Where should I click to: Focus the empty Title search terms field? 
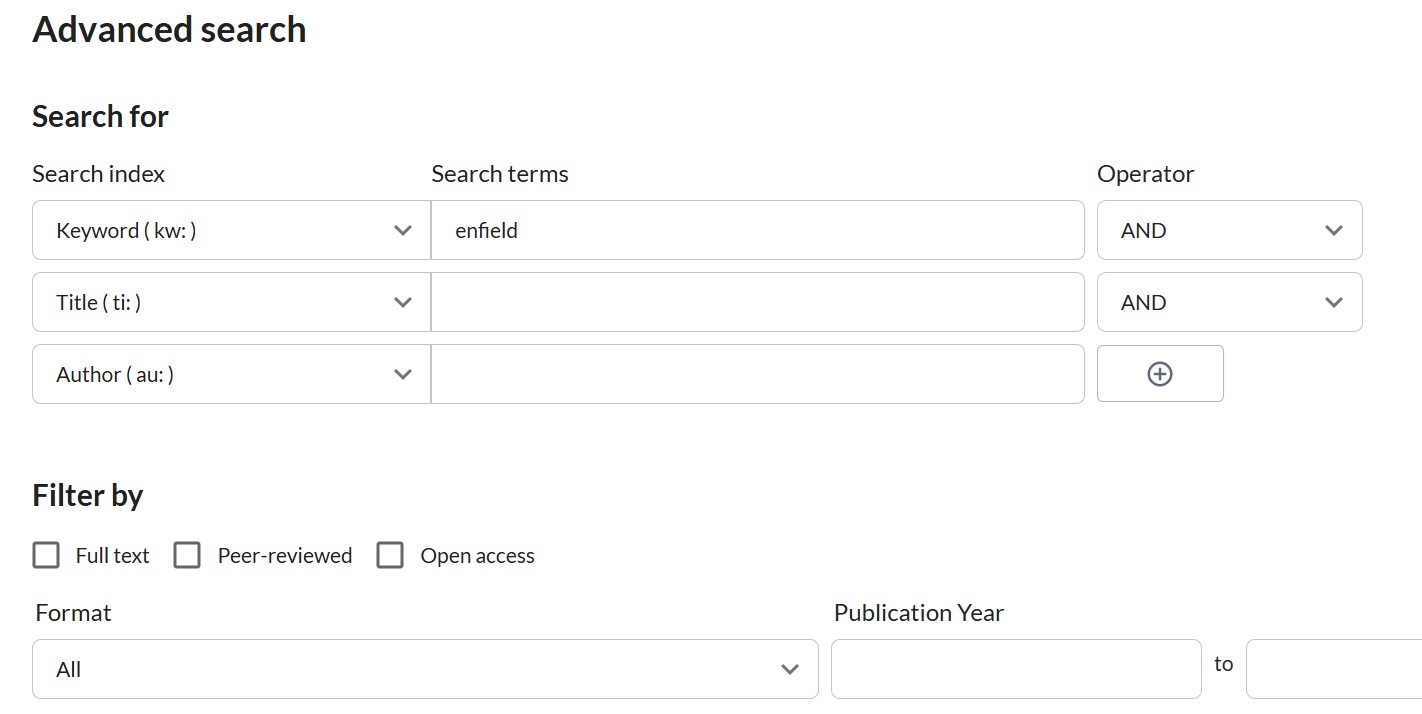pyautogui.click(x=757, y=303)
